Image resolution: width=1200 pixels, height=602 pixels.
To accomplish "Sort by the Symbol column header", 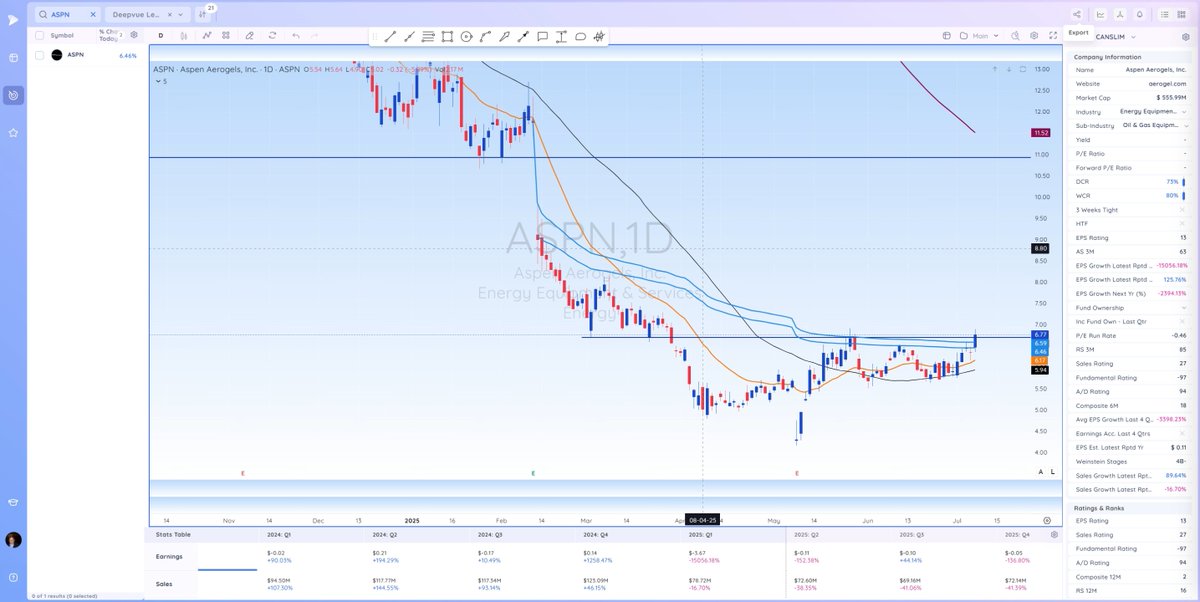I will coord(62,35).
